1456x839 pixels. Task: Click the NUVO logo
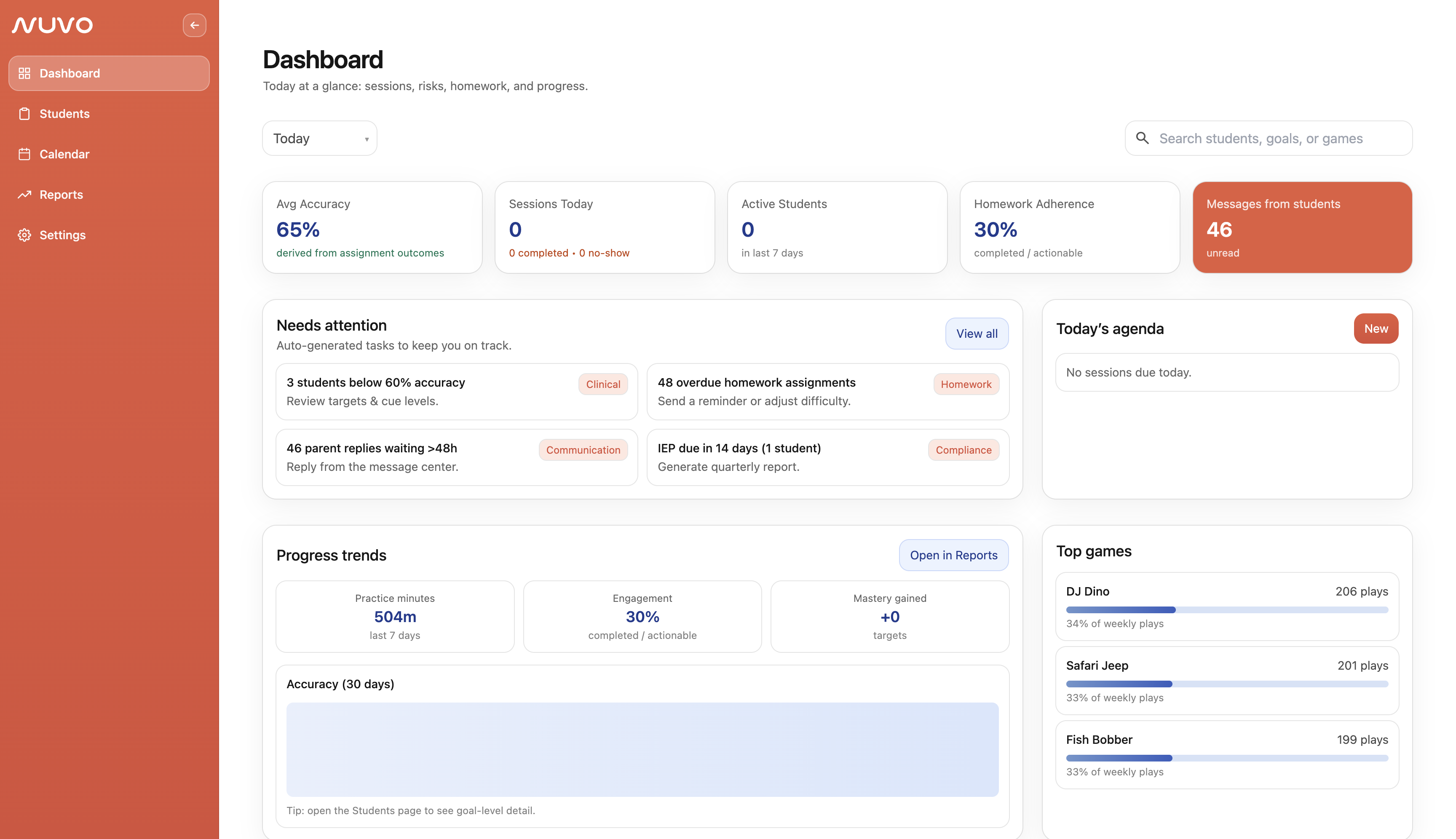point(52,25)
